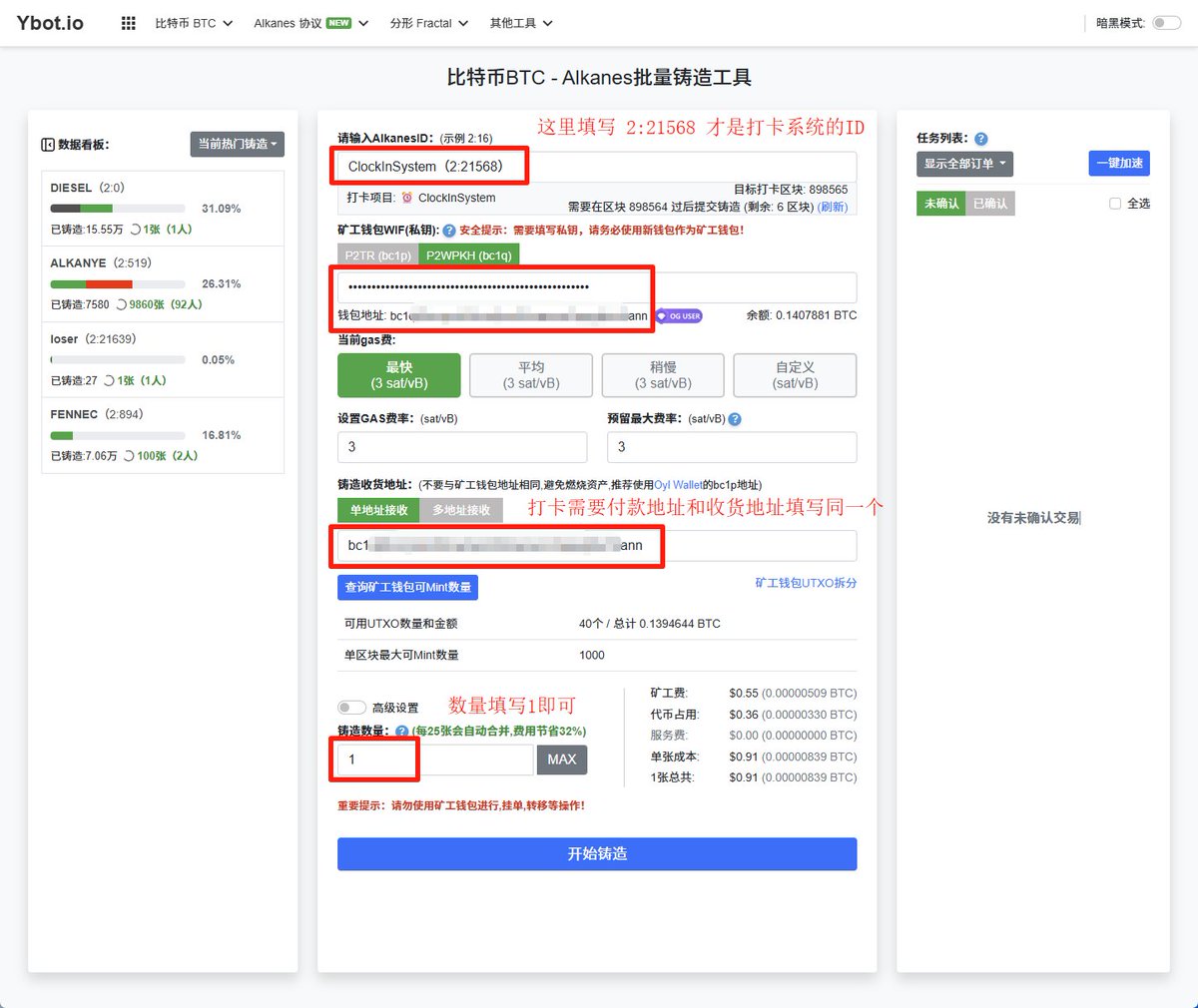Click the OG USER badge

point(679,316)
